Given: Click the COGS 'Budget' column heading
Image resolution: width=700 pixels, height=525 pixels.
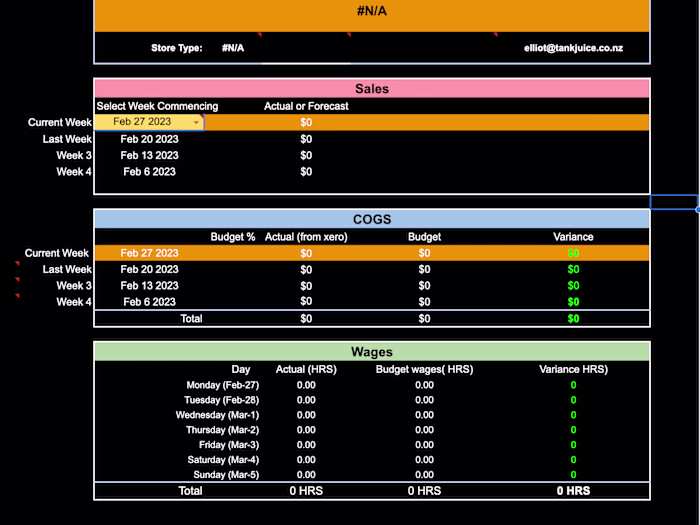Looking at the screenshot, I should 425,237.
